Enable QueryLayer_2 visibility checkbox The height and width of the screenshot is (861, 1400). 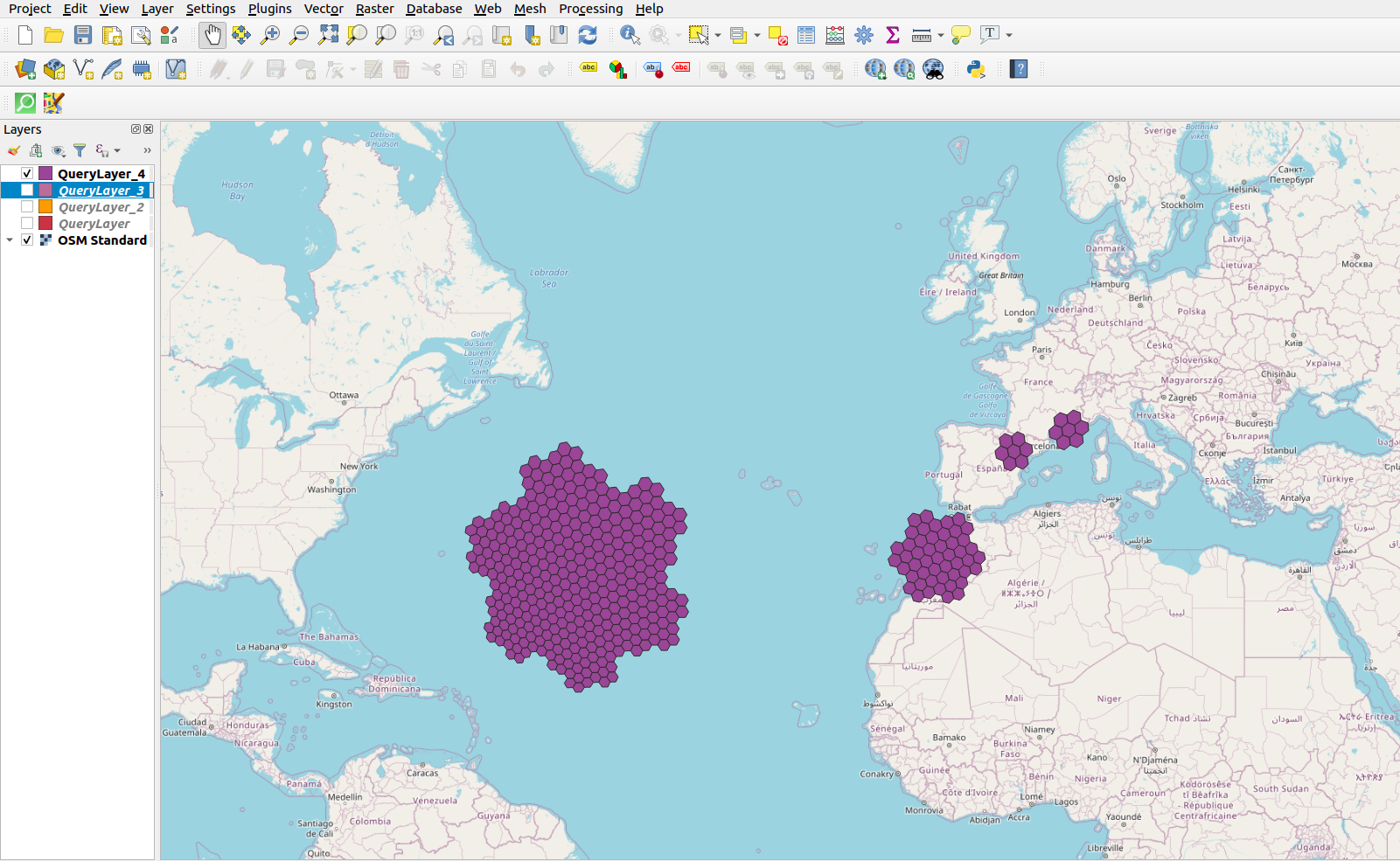click(27, 207)
